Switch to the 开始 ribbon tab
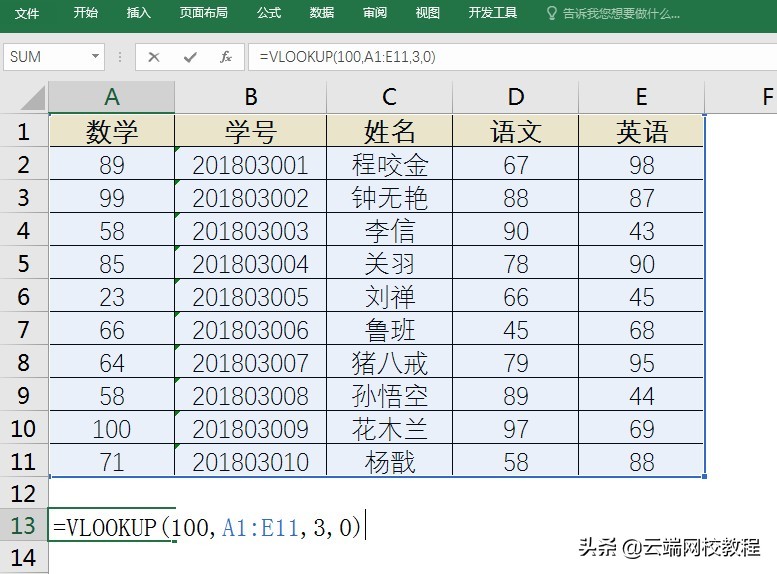This screenshot has height=574, width=777. pos(85,12)
